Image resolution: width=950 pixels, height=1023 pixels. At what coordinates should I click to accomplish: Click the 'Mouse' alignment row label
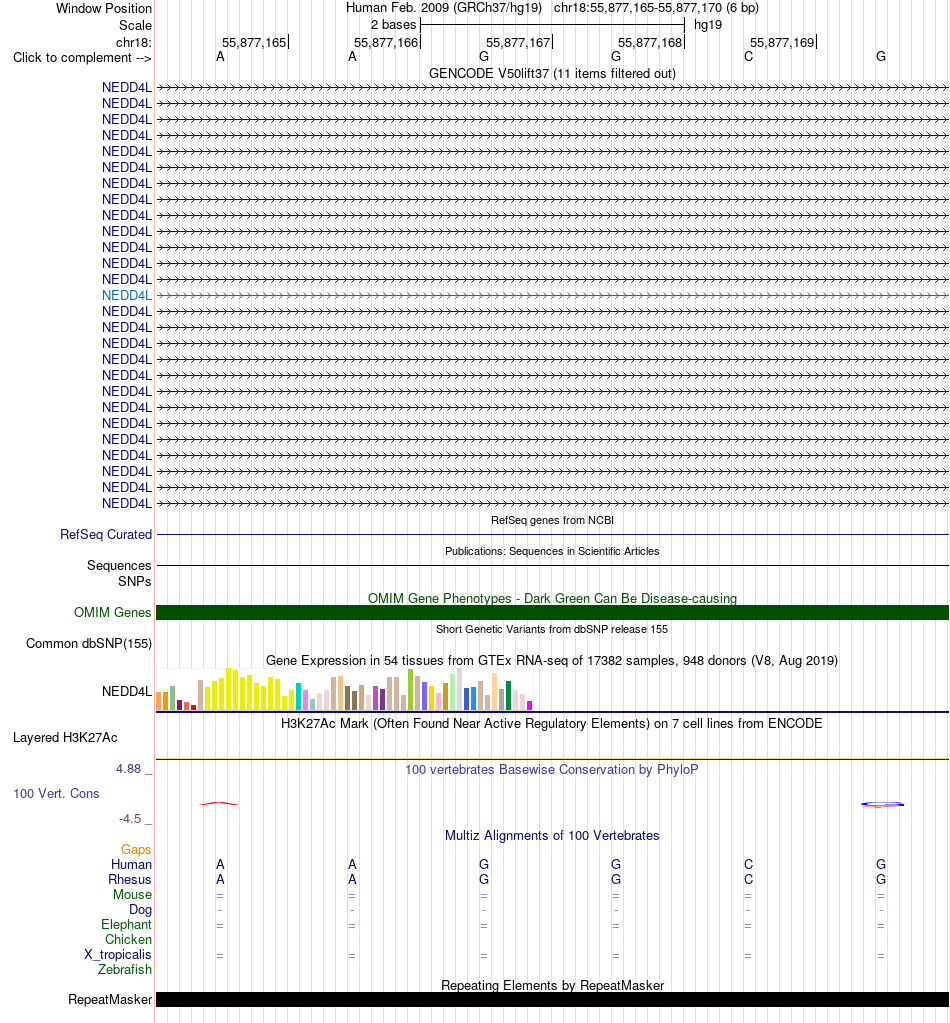click(132, 894)
